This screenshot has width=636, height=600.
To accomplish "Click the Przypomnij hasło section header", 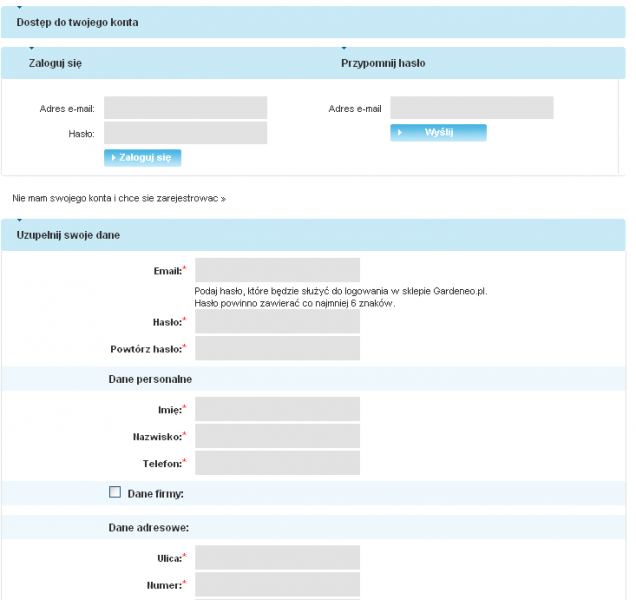I will point(383,63).
